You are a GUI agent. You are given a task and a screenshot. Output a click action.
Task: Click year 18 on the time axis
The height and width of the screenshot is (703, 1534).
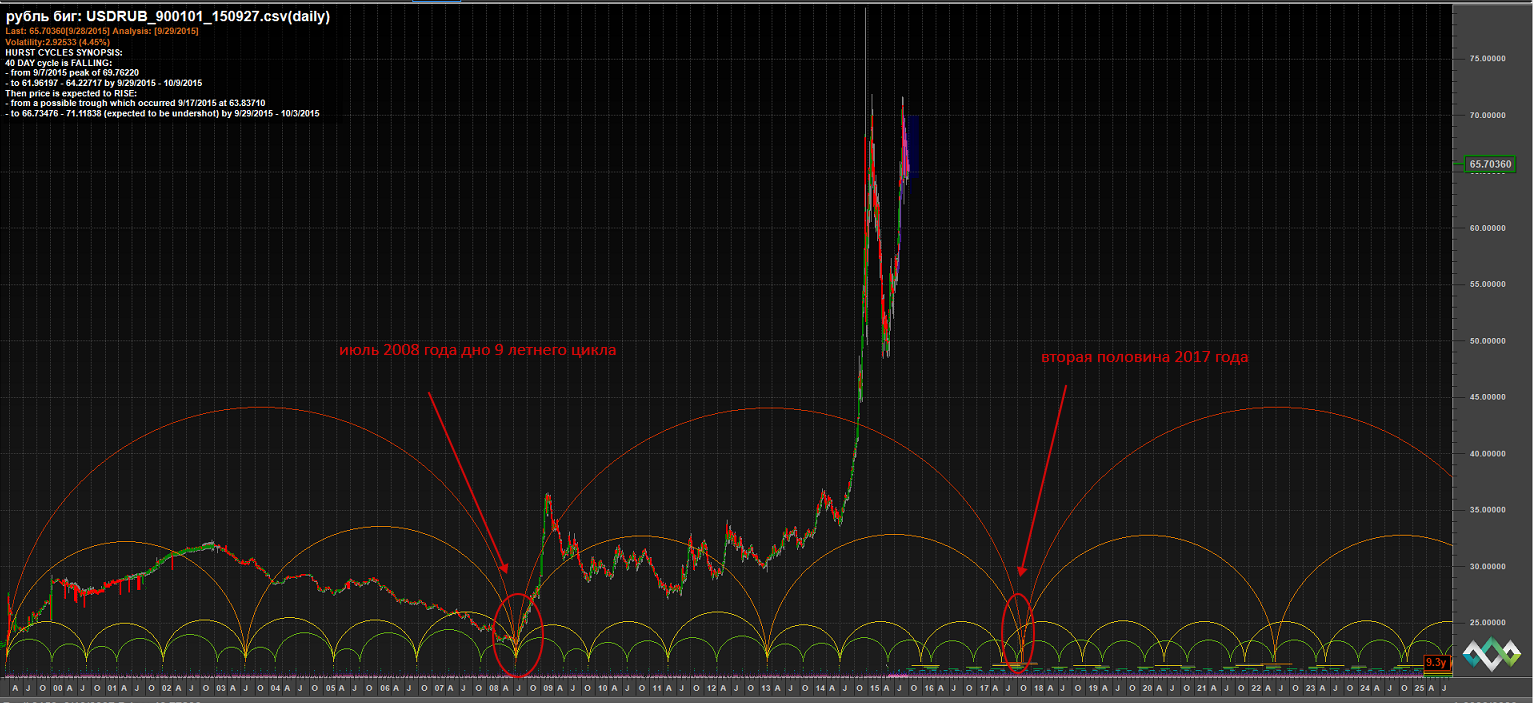click(1038, 689)
